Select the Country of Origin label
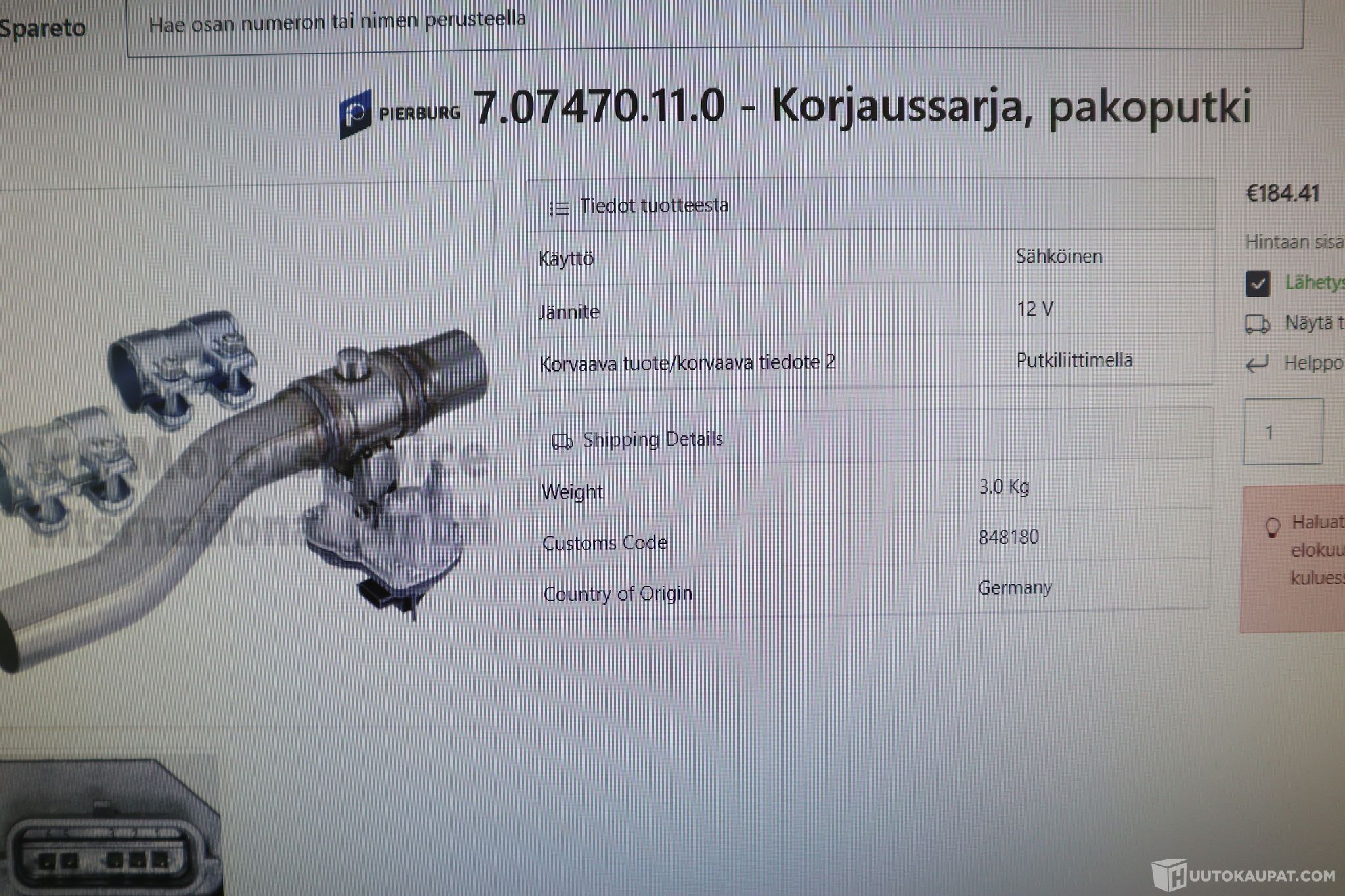This screenshot has width=1345, height=896. click(x=617, y=593)
